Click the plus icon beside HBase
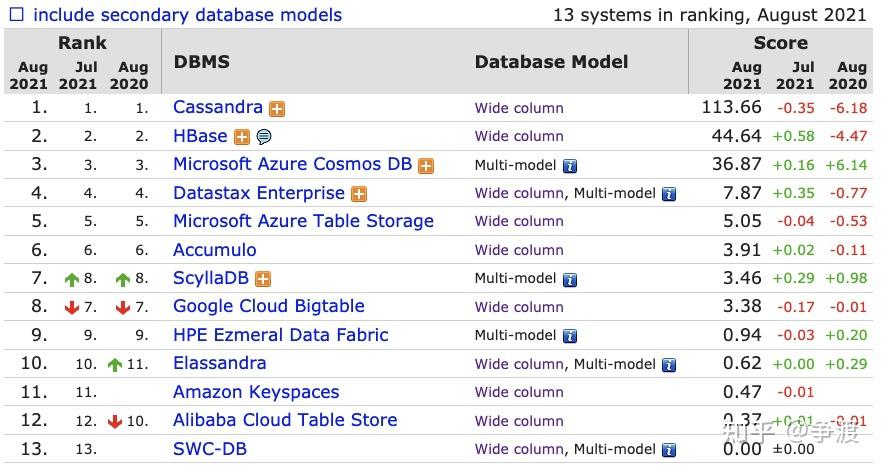Screen dimensions: 881x467 [242, 137]
